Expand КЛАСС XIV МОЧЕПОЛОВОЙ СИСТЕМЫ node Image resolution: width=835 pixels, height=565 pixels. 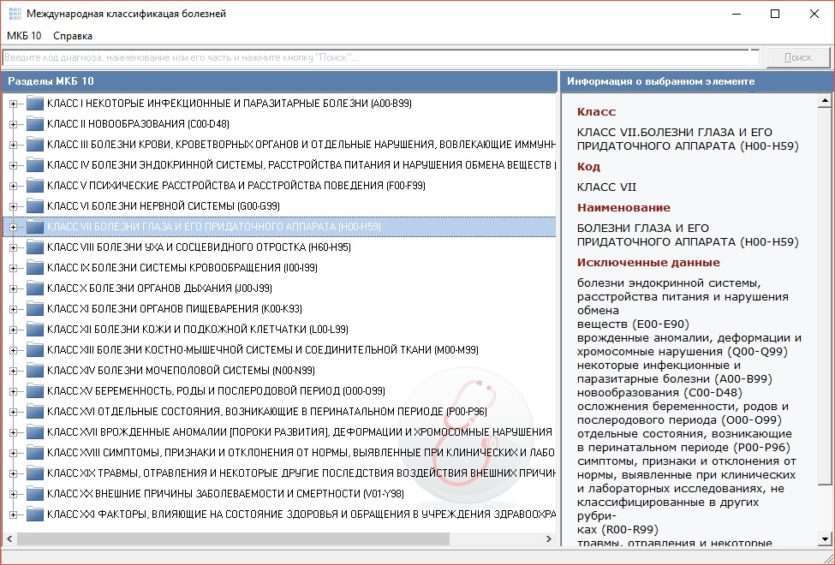[x=13, y=371]
